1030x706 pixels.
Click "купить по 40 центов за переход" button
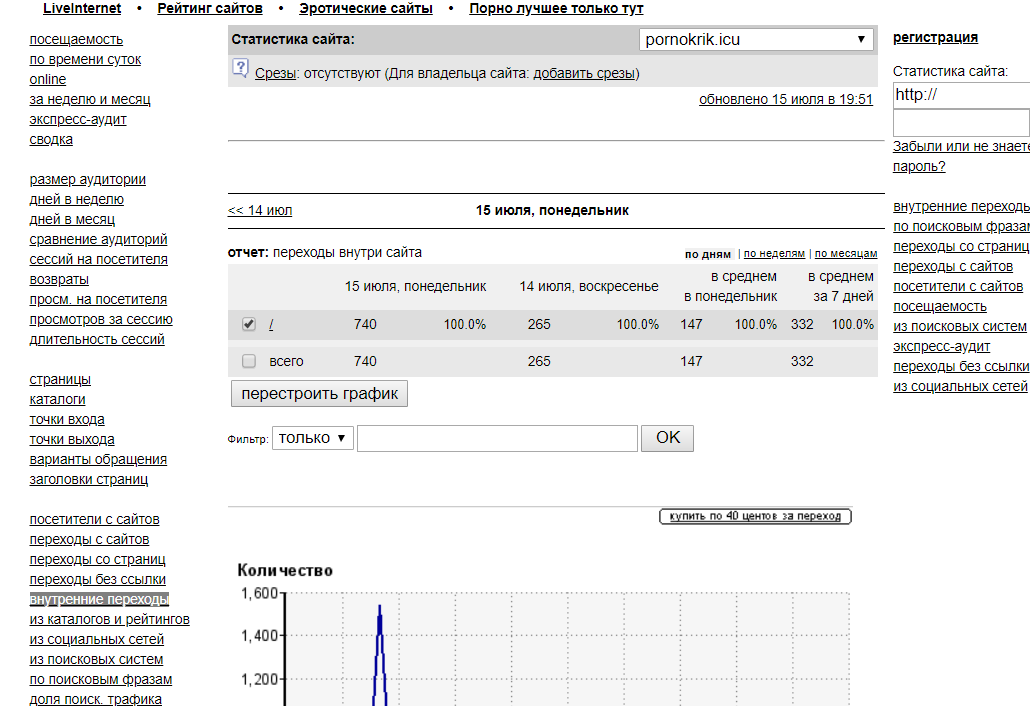point(756,516)
